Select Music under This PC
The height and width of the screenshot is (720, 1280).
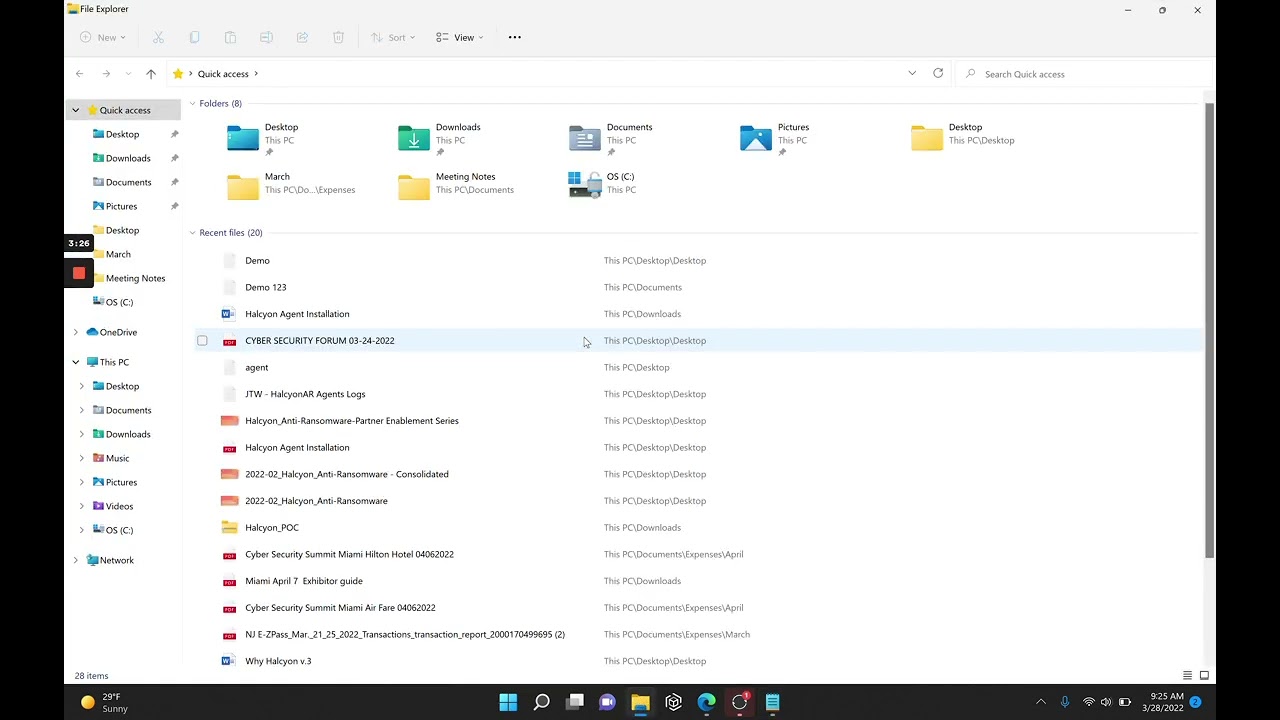coord(111,458)
